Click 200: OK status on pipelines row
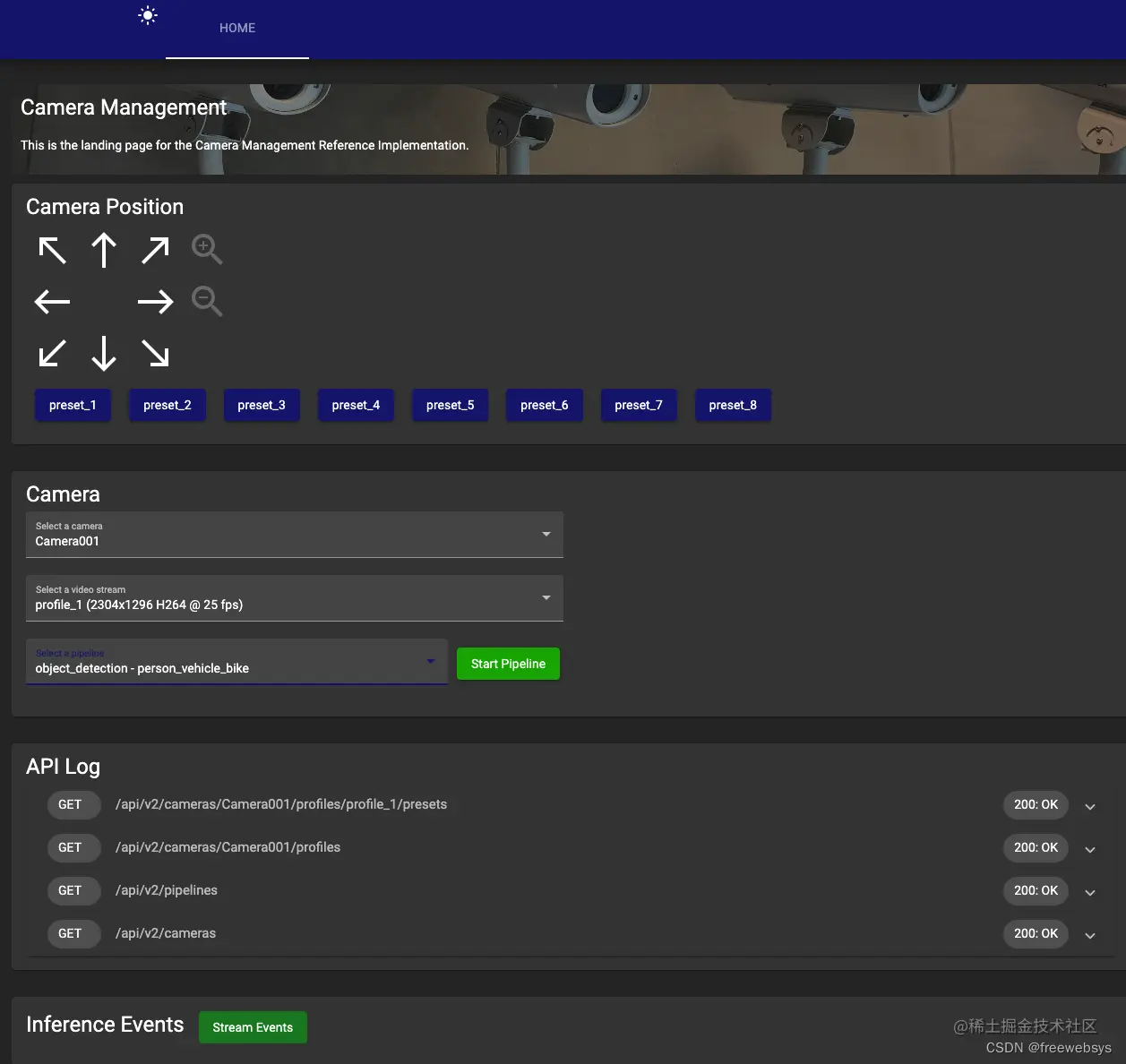 click(1036, 890)
